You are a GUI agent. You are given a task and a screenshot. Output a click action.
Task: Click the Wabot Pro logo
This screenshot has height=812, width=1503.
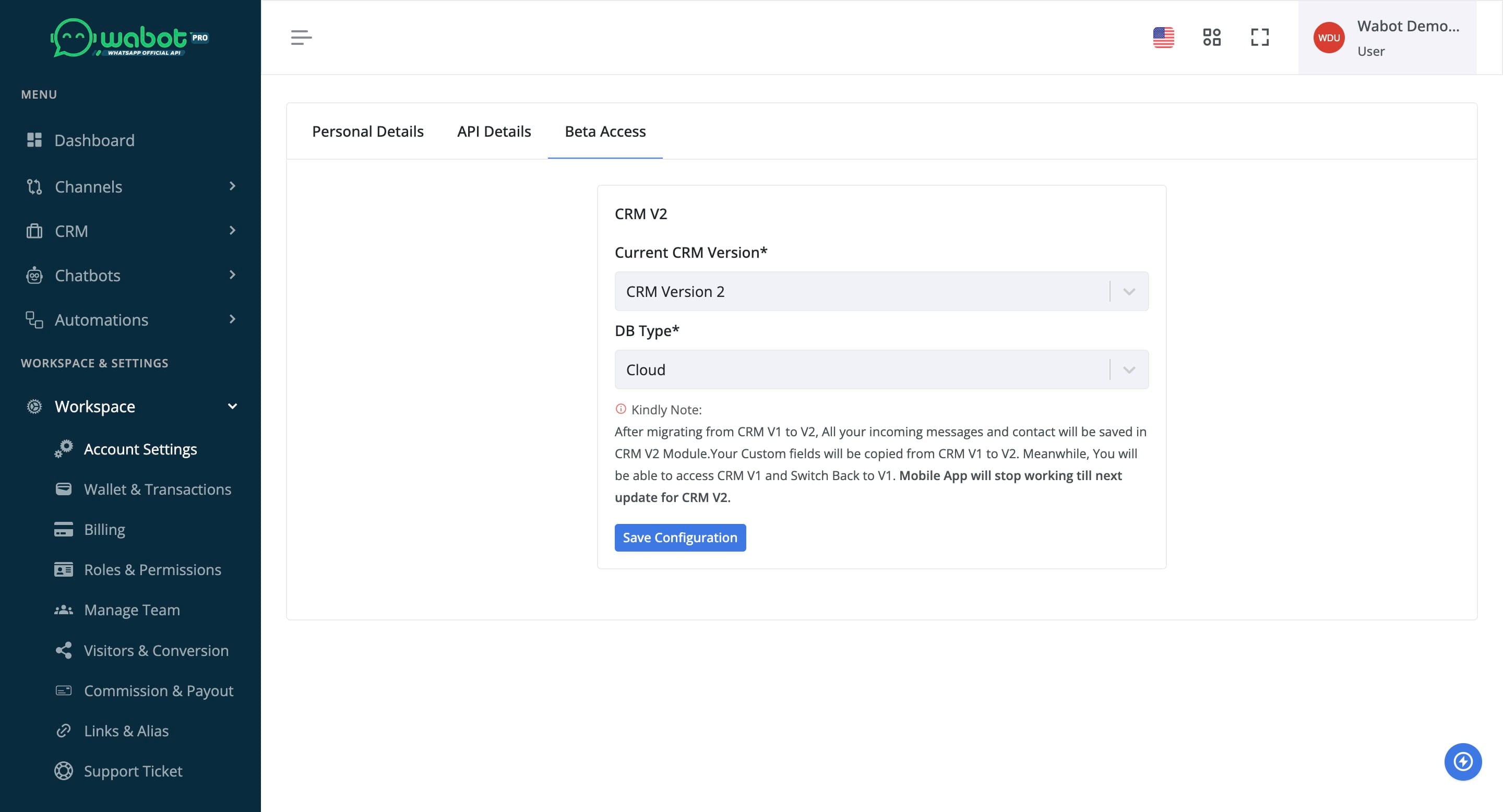129,38
